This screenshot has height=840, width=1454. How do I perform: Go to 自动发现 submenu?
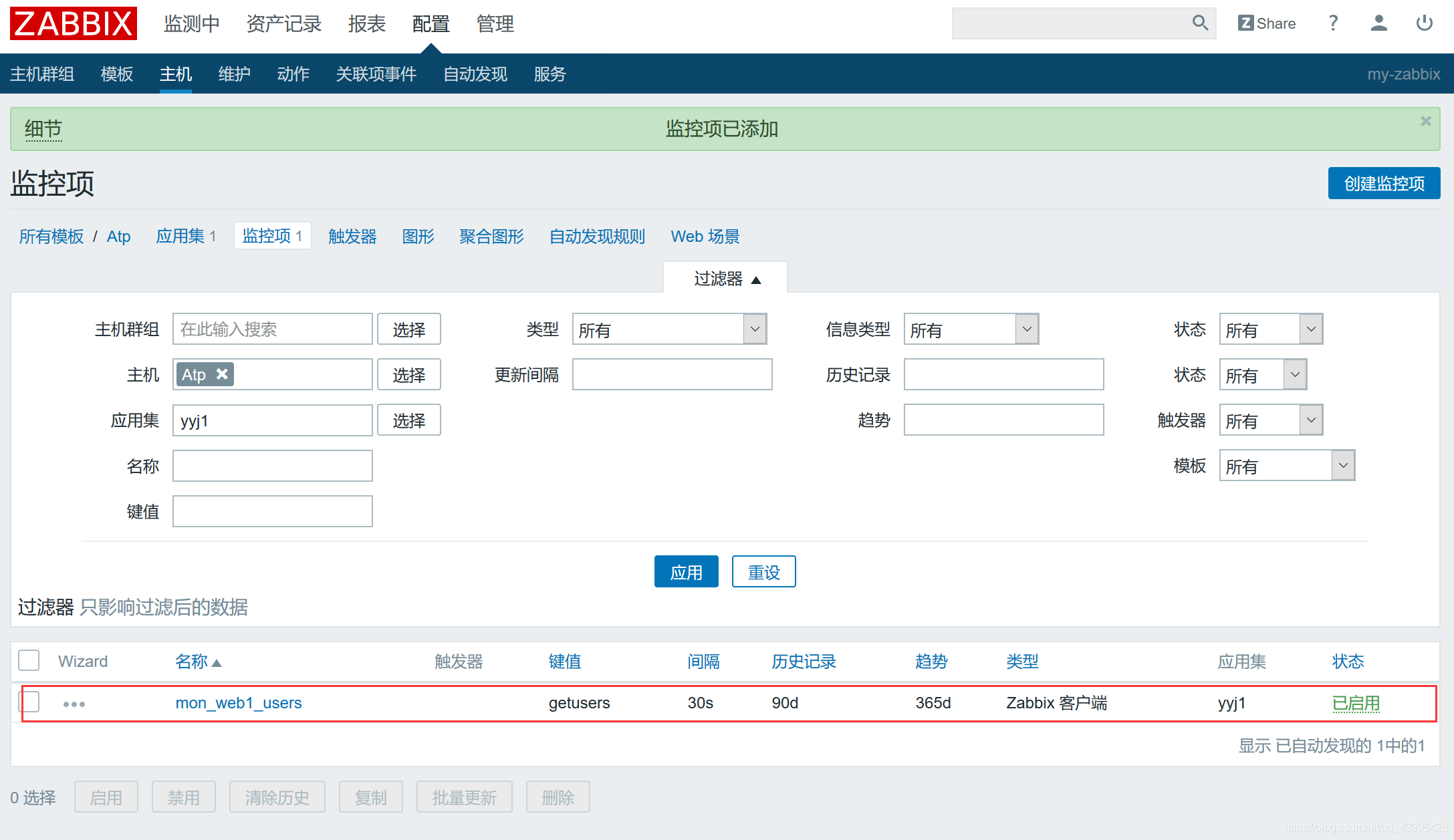click(475, 74)
